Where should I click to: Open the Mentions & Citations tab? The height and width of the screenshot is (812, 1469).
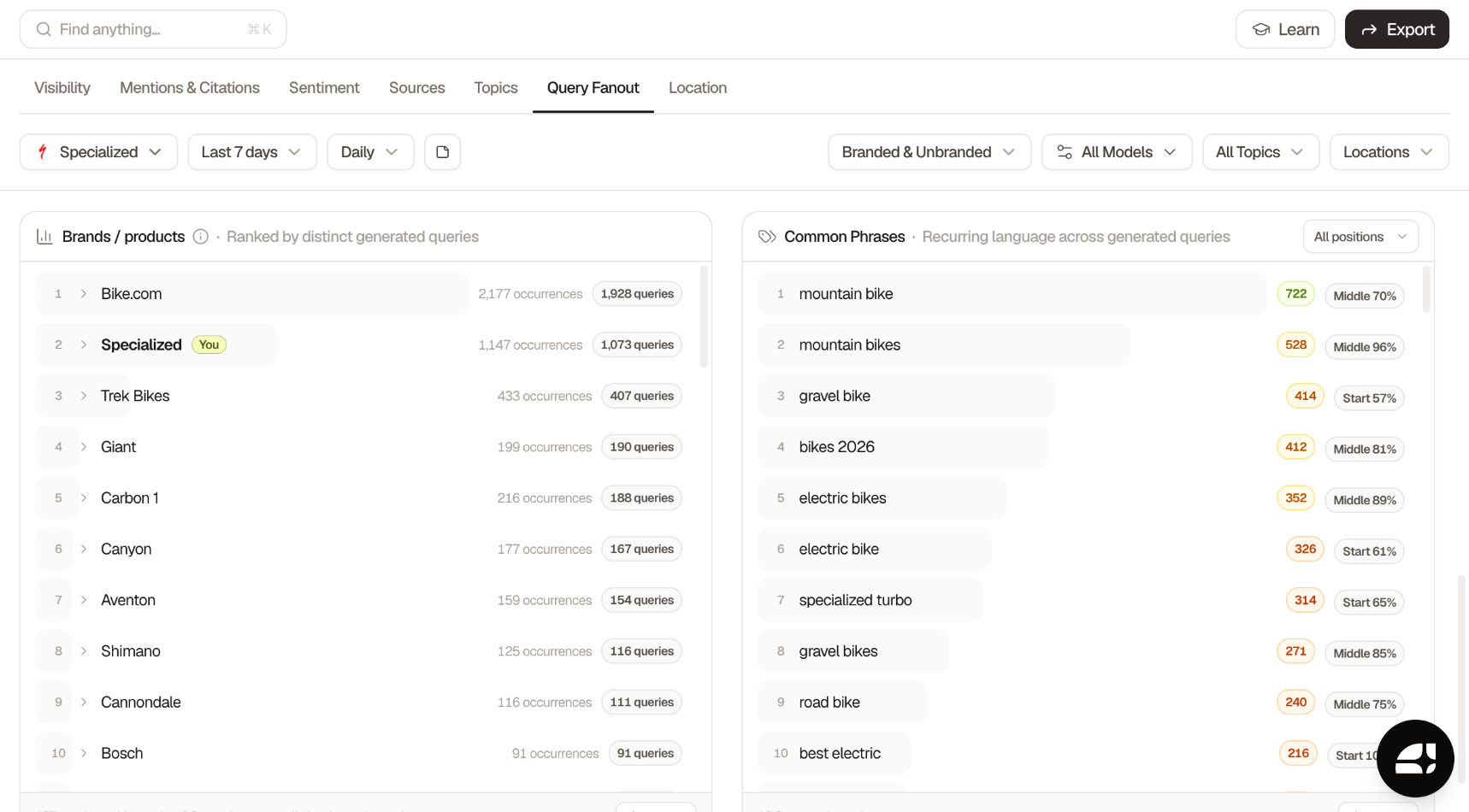tap(190, 88)
